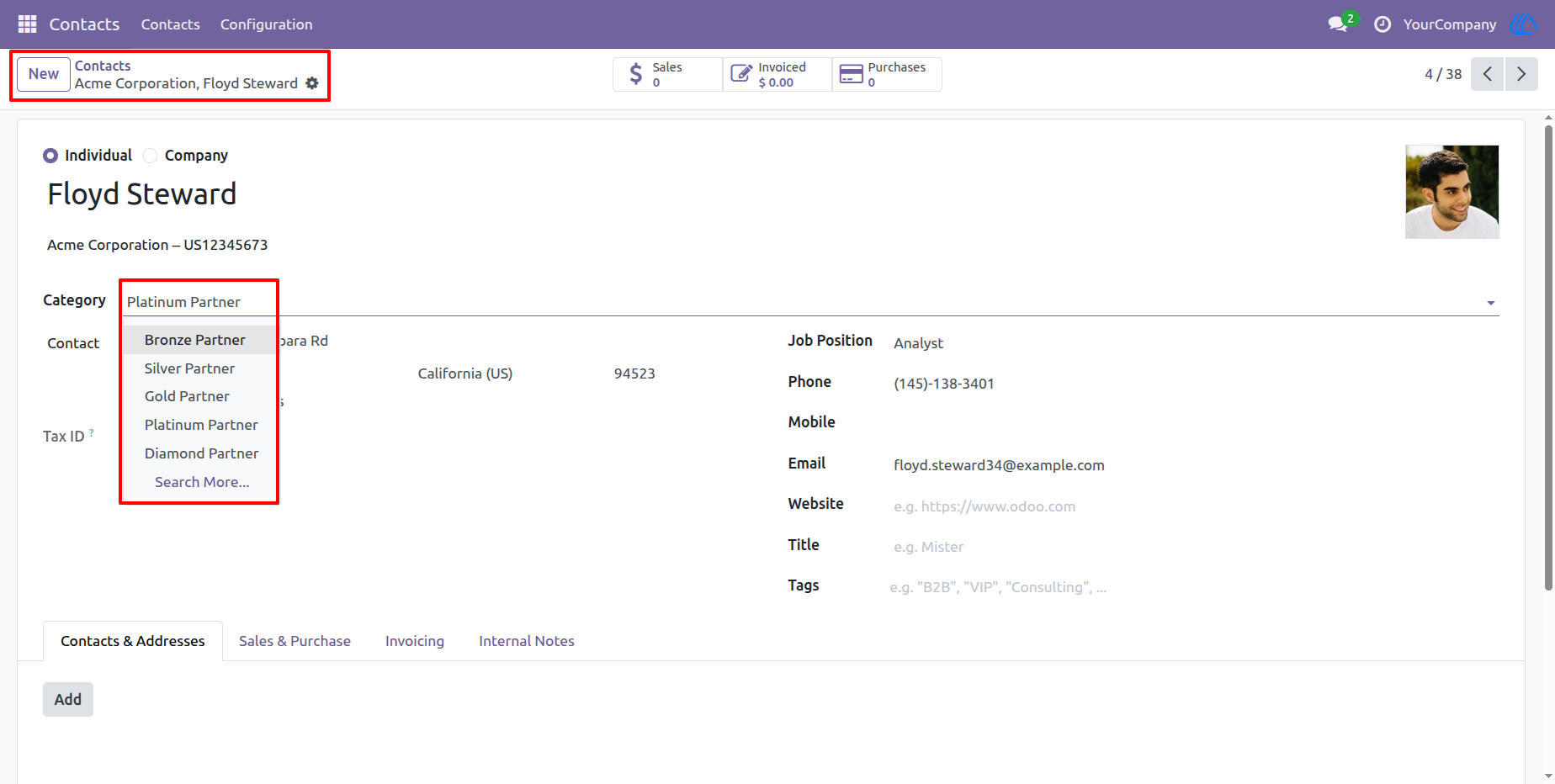Expand the Category dropdown arrow
Screen dimensions: 1555x784
pyautogui.click(x=1490, y=303)
